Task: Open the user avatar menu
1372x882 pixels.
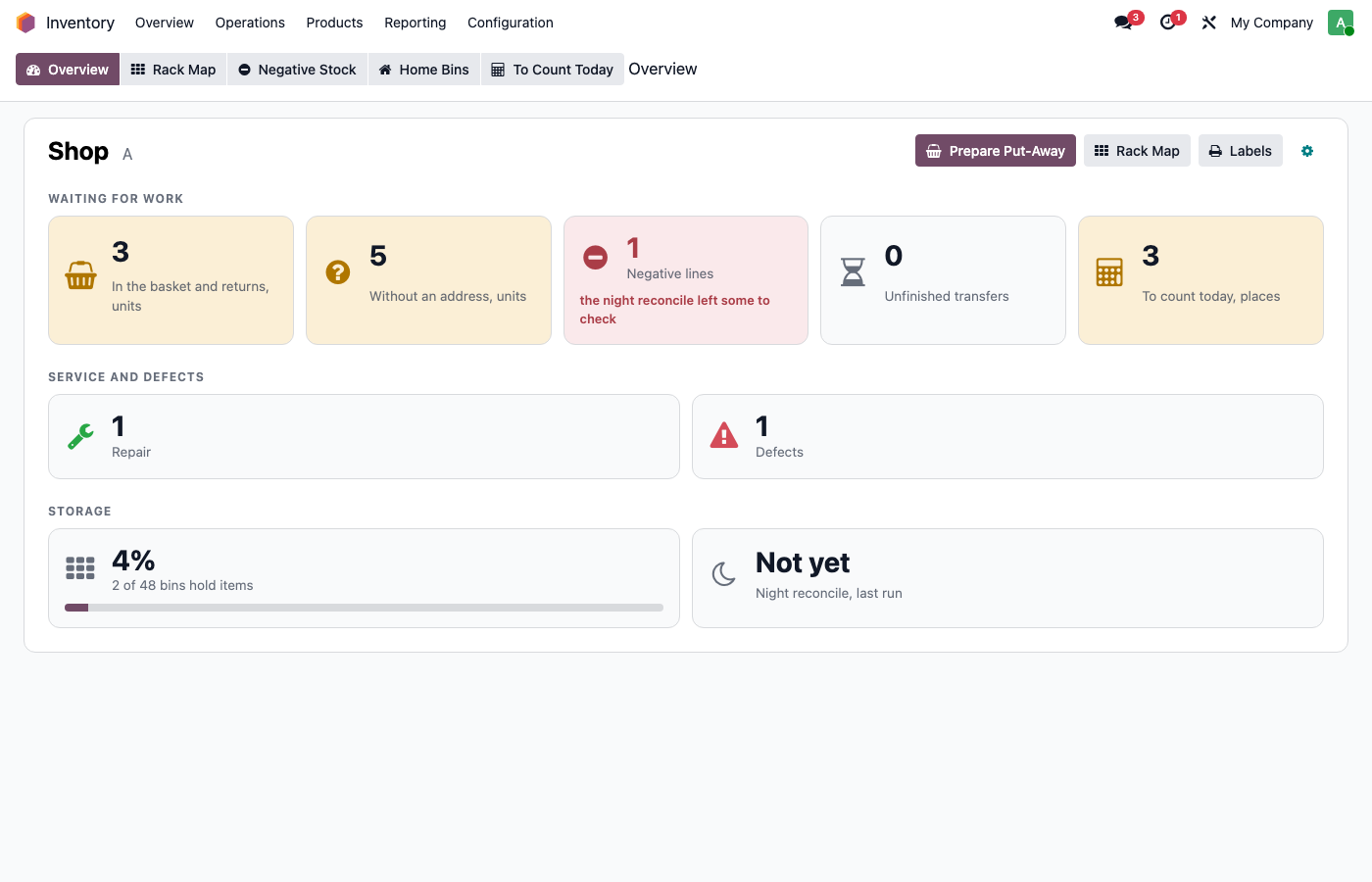Action: tap(1340, 23)
